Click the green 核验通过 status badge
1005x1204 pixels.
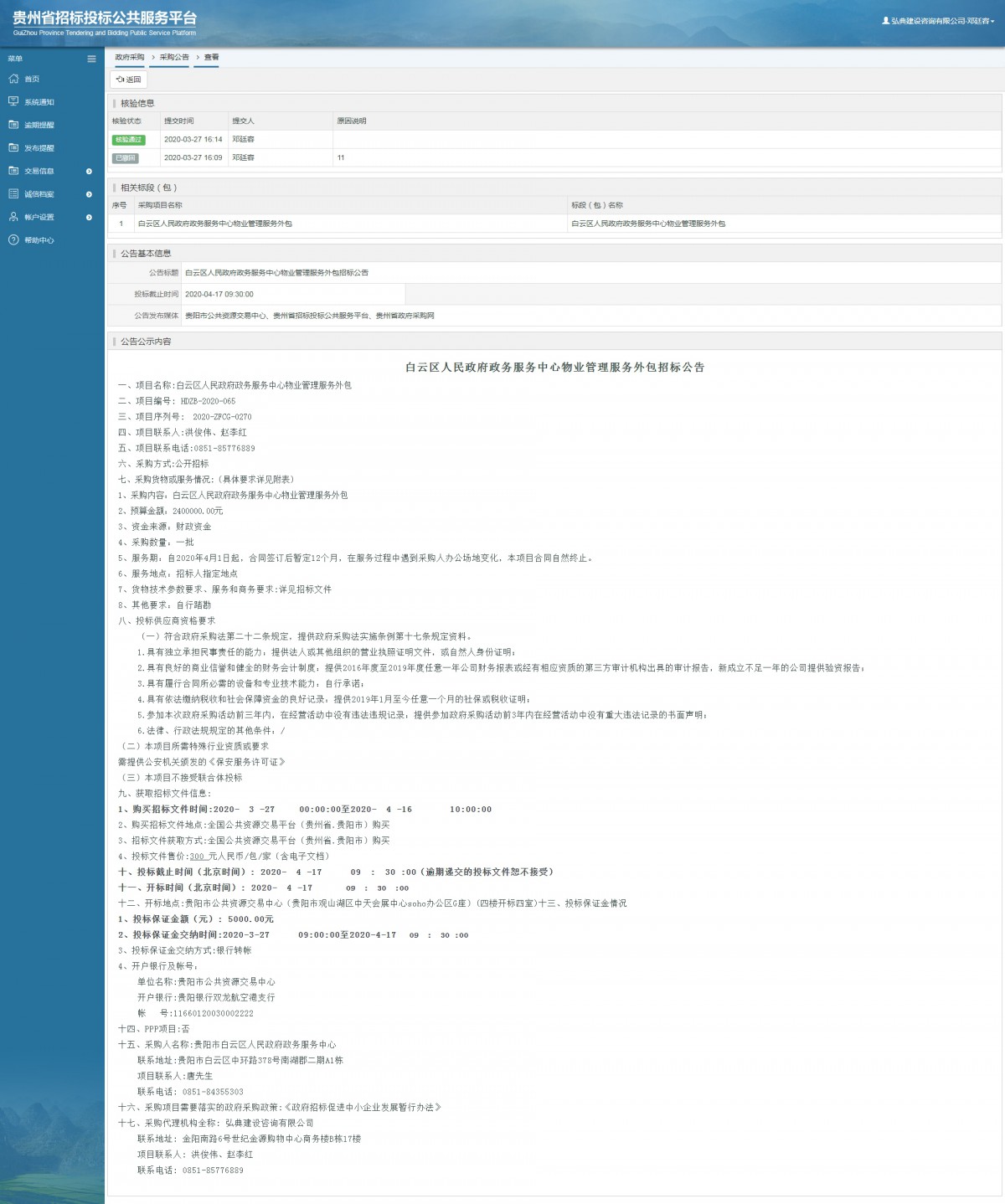tap(128, 140)
